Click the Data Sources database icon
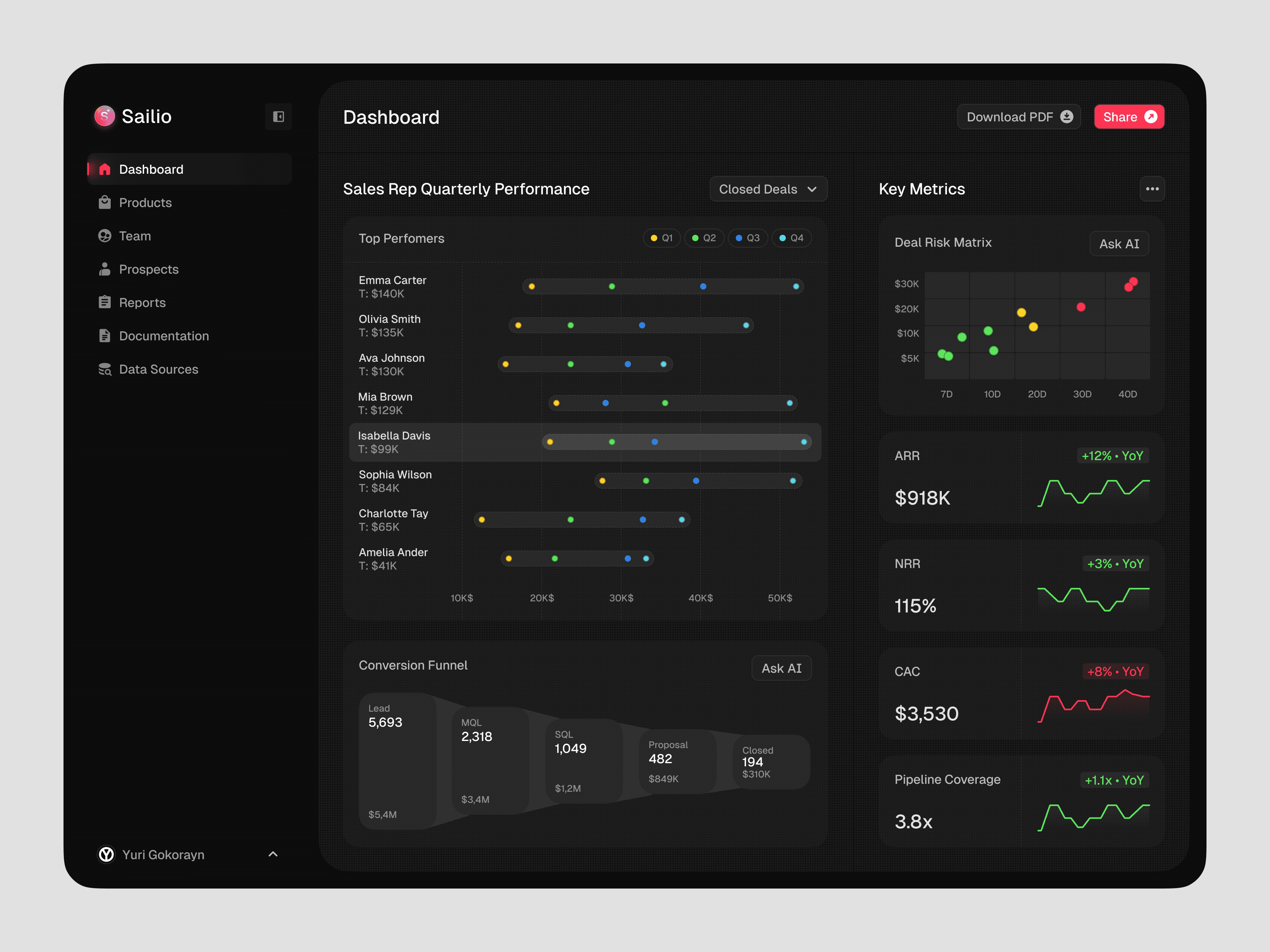 pyautogui.click(x=104, y=369)
